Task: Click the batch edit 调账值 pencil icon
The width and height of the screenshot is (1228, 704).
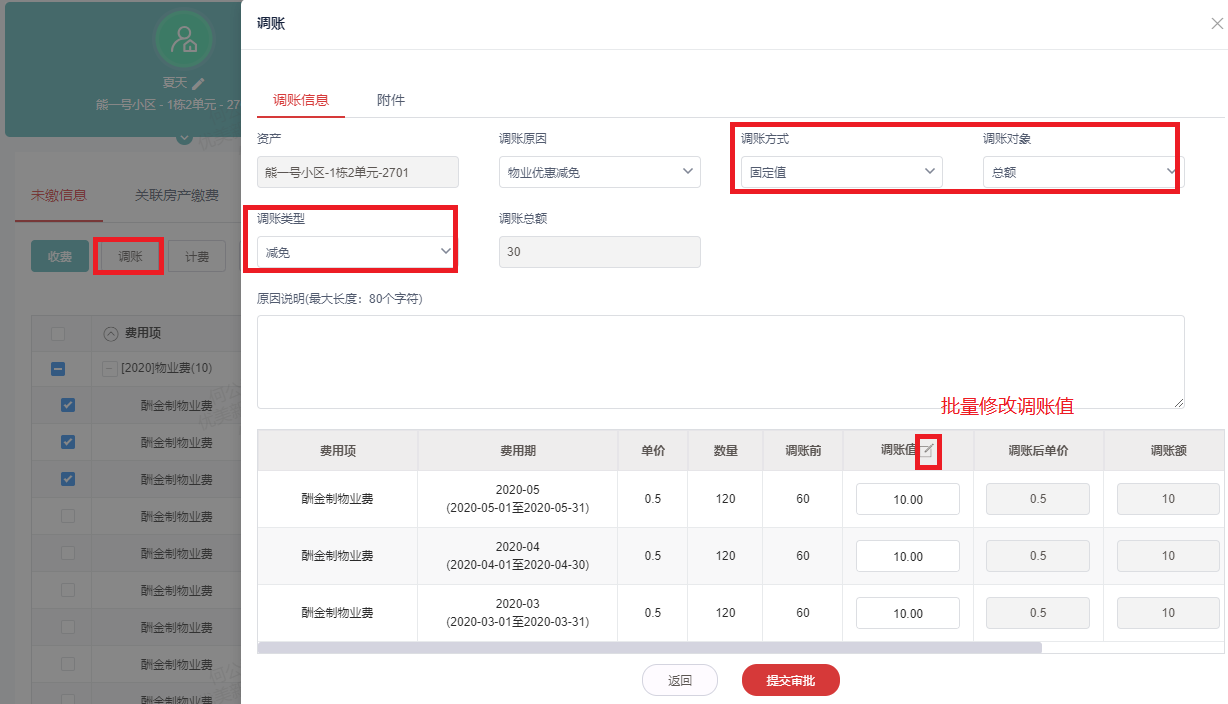Action: click(928, 451)
